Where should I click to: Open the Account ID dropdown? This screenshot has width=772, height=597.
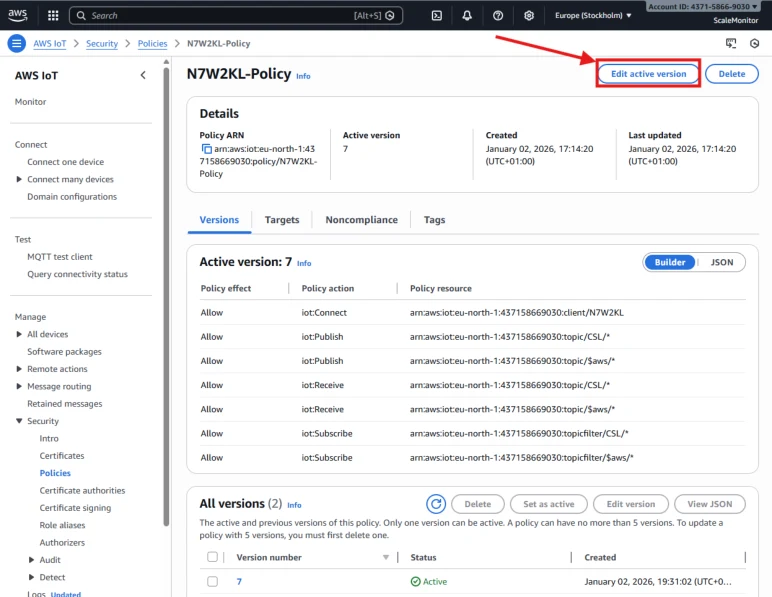click(x=702, y=6)
